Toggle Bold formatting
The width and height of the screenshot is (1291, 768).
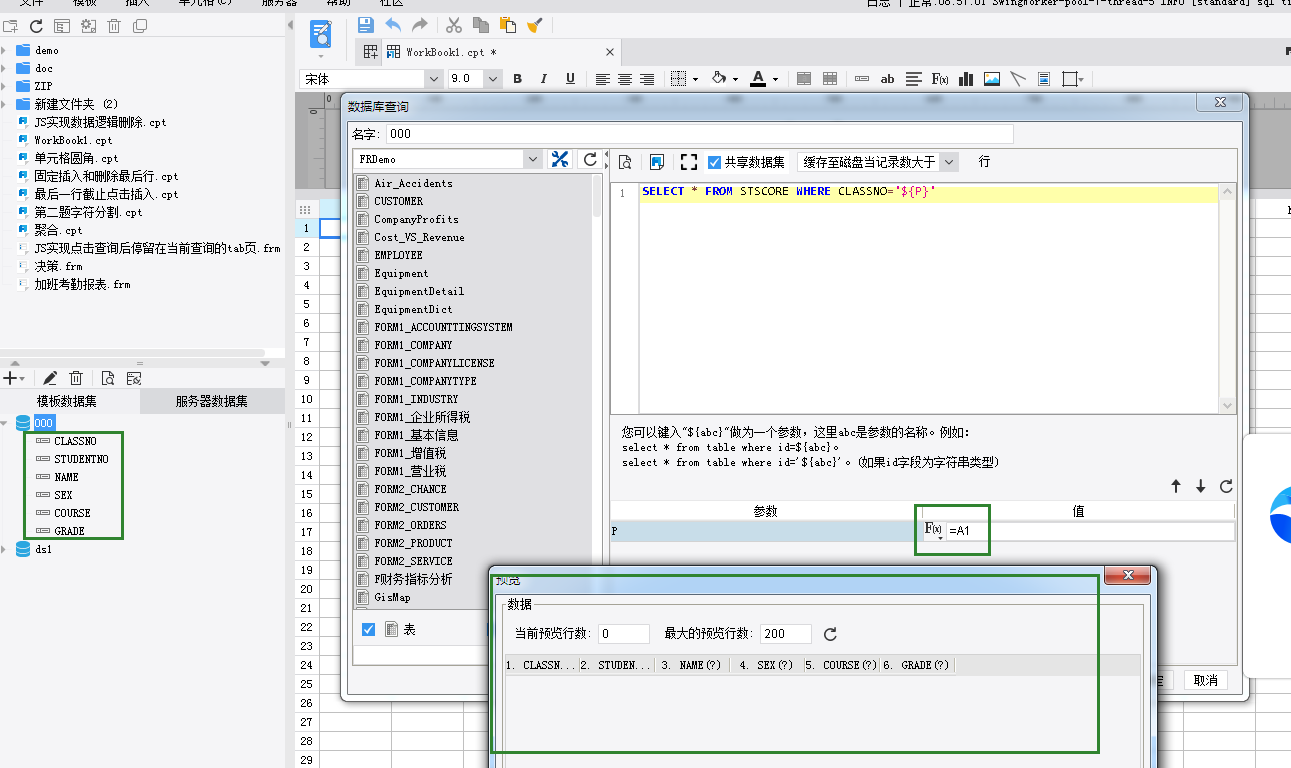pyautogui.click(x=518, y=79)
